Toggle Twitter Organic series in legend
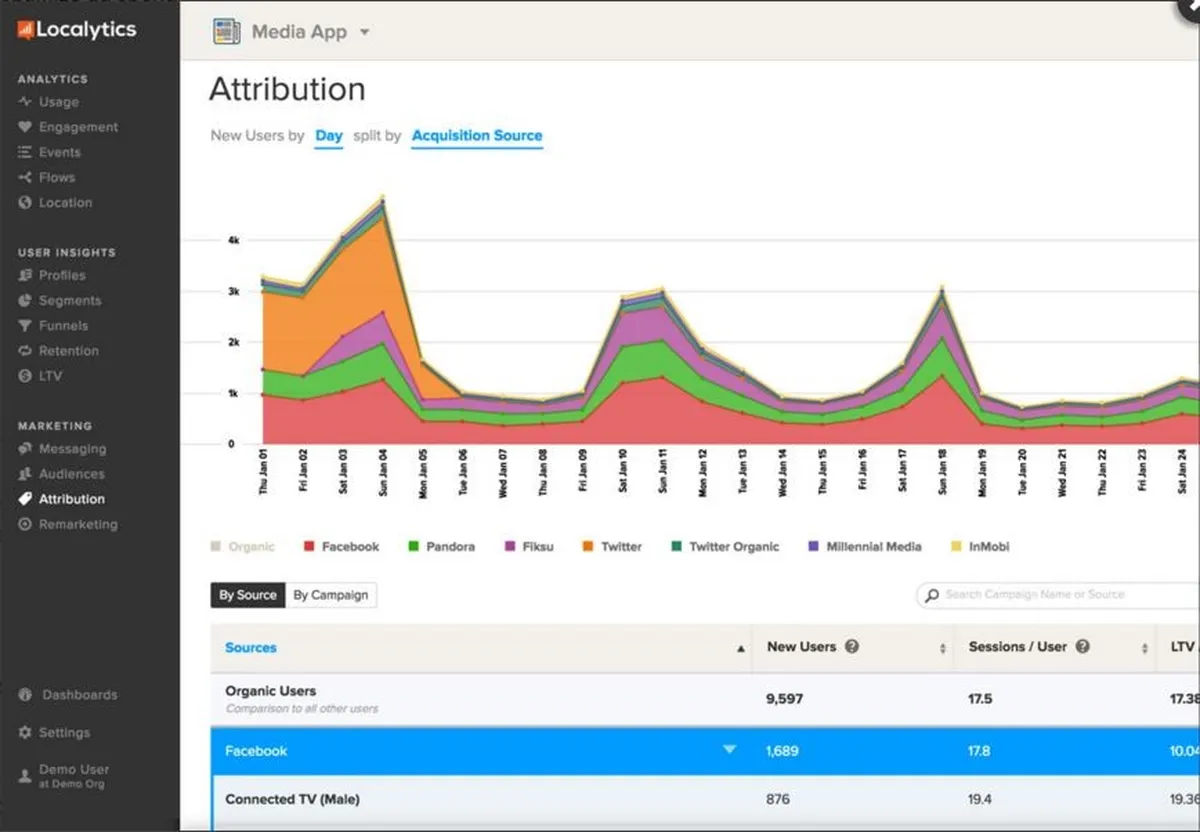The image size is (1200, 832). point(725,547)
